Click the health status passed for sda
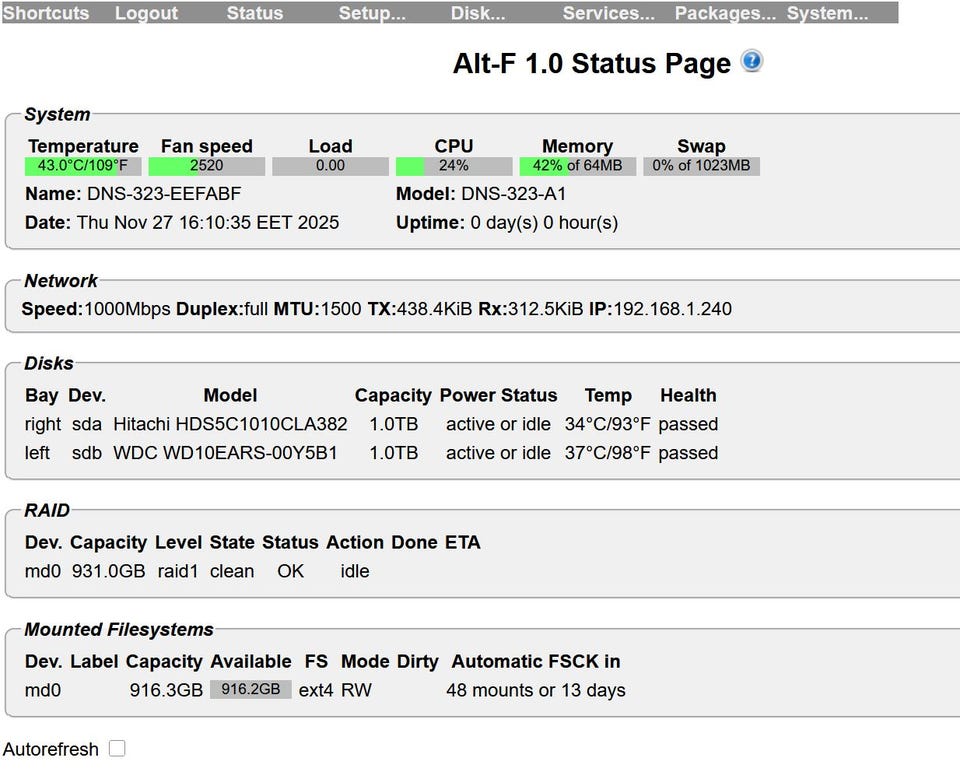 688,424
